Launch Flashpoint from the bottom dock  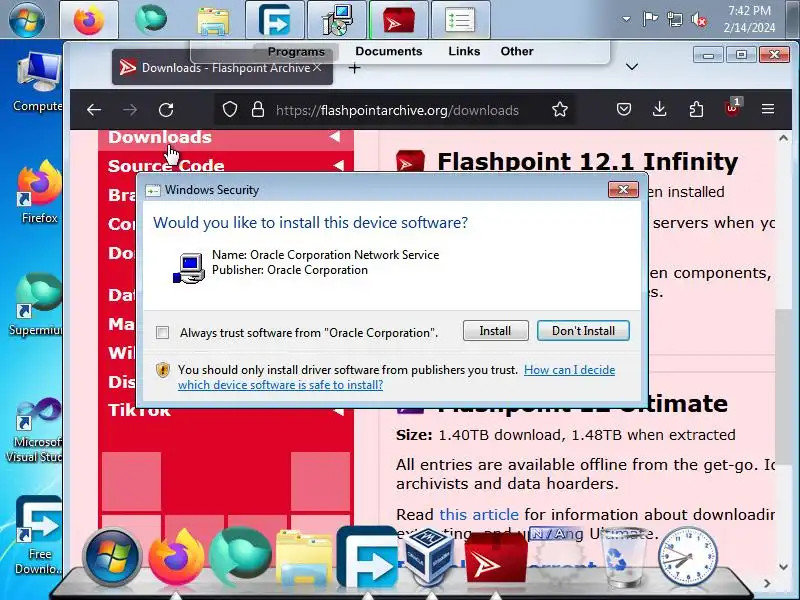tap(495, 558)
